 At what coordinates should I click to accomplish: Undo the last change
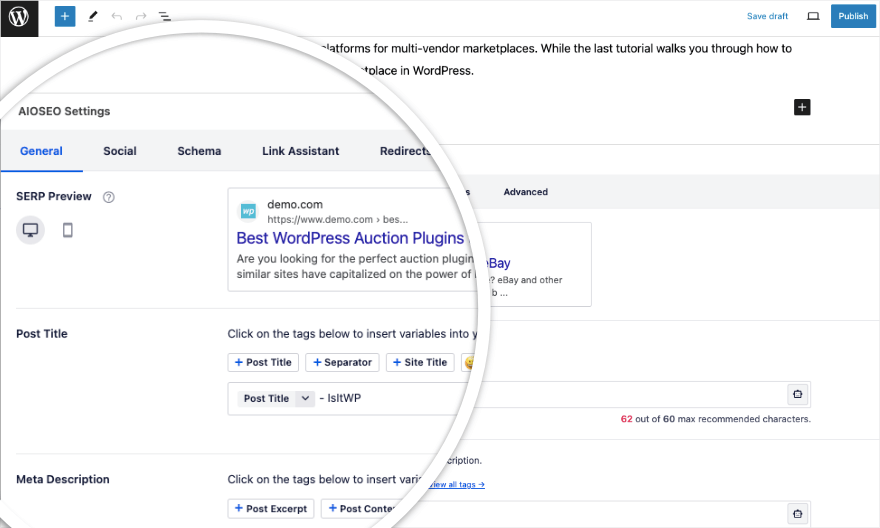tap(117, 17)
